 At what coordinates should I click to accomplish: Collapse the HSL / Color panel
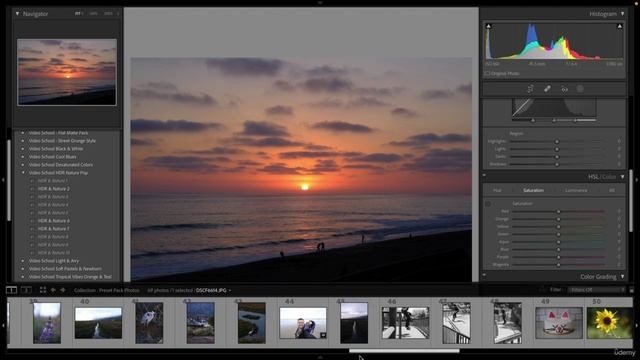tap(622, 177)
